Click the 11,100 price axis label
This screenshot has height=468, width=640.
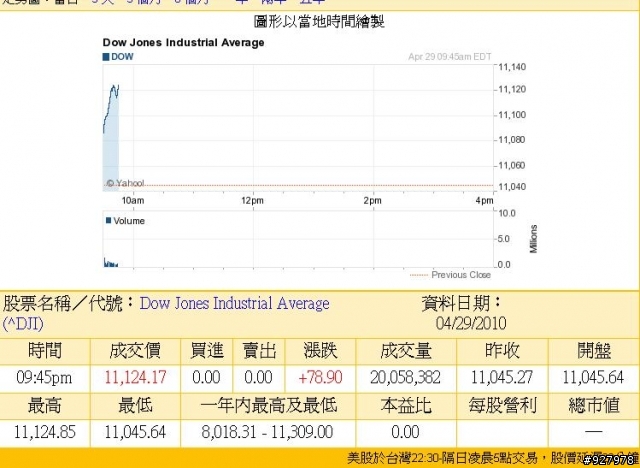(x=512, y=115)
